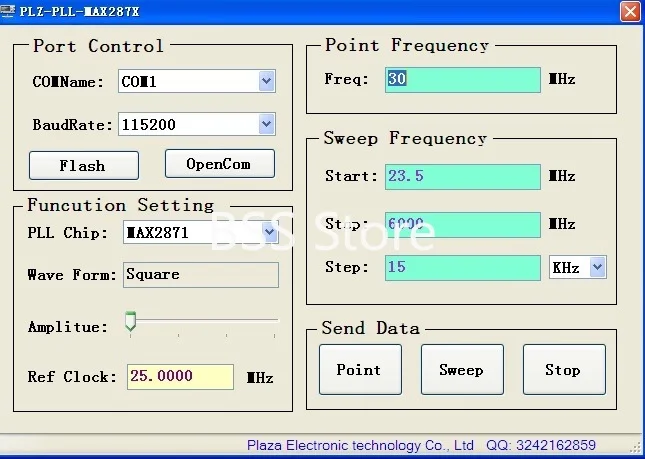Click the Wave Form field showing Square
The height and width of the screenshot is (459, 645).
pos(201,275)
